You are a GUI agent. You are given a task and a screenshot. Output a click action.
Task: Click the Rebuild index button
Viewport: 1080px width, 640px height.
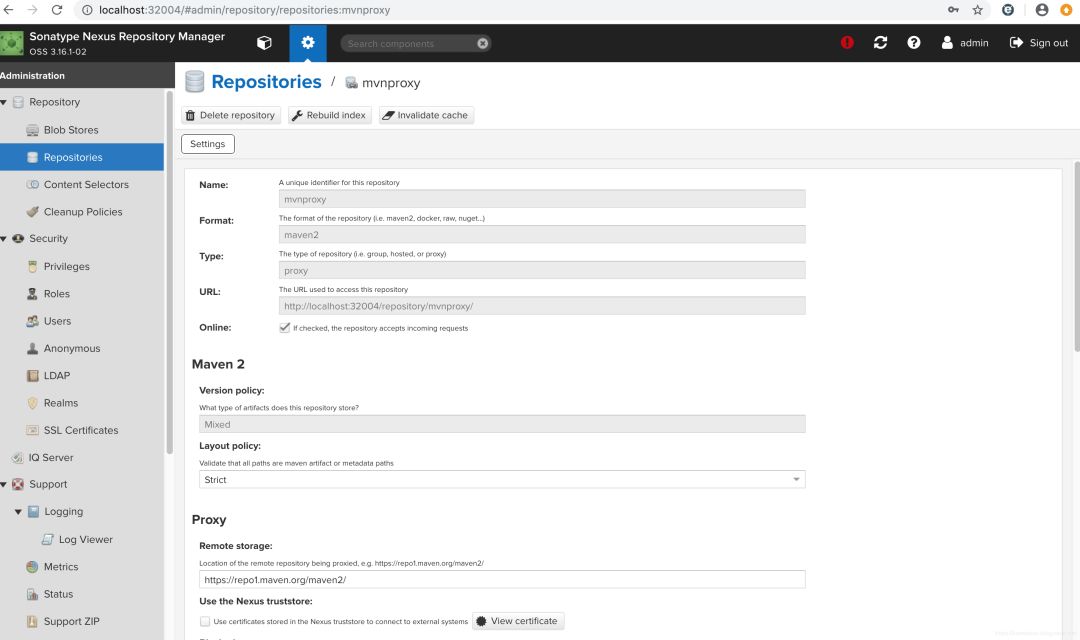pos(329,115)
